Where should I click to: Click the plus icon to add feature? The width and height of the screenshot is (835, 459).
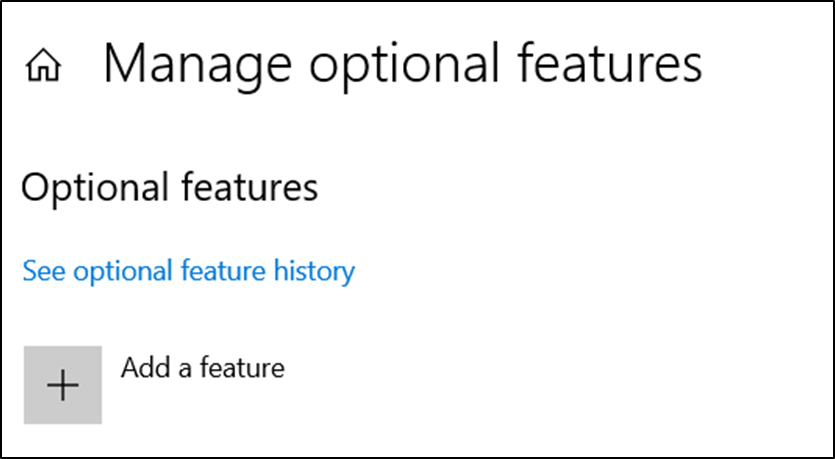[x=63, y=385]
